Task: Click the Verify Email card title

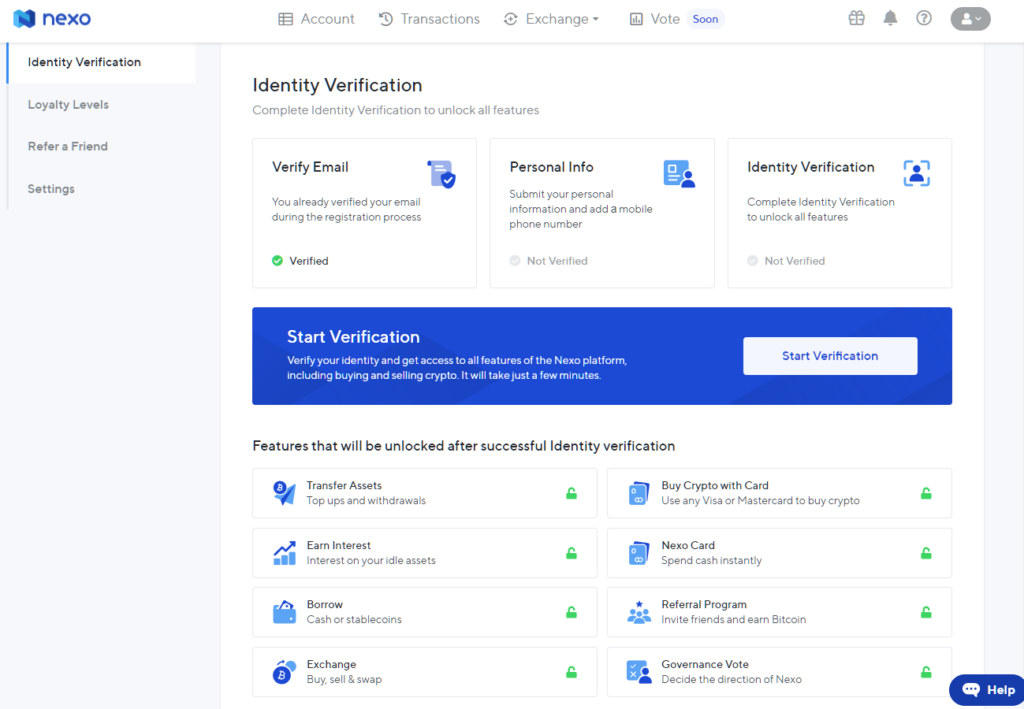Action: 310,167
